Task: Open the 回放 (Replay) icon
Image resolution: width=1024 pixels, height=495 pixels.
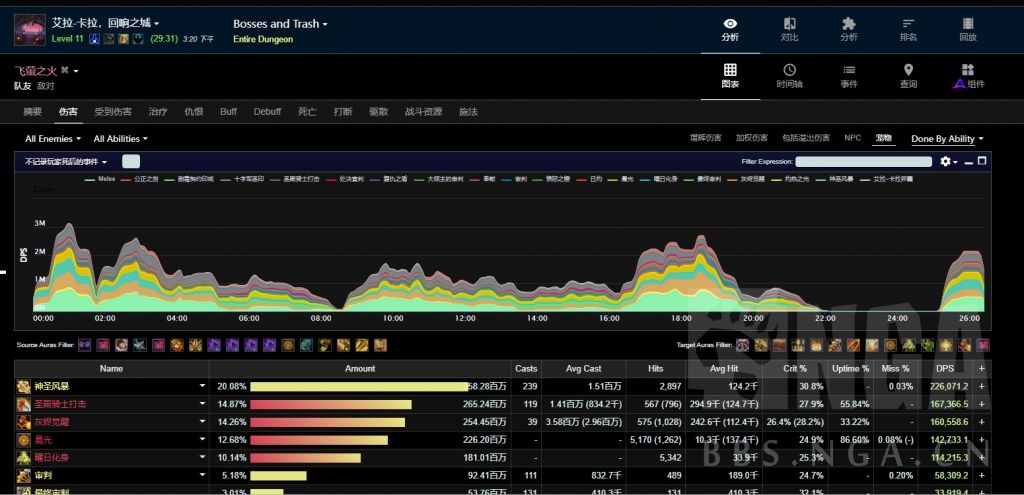Action: (x=967, y=24)
